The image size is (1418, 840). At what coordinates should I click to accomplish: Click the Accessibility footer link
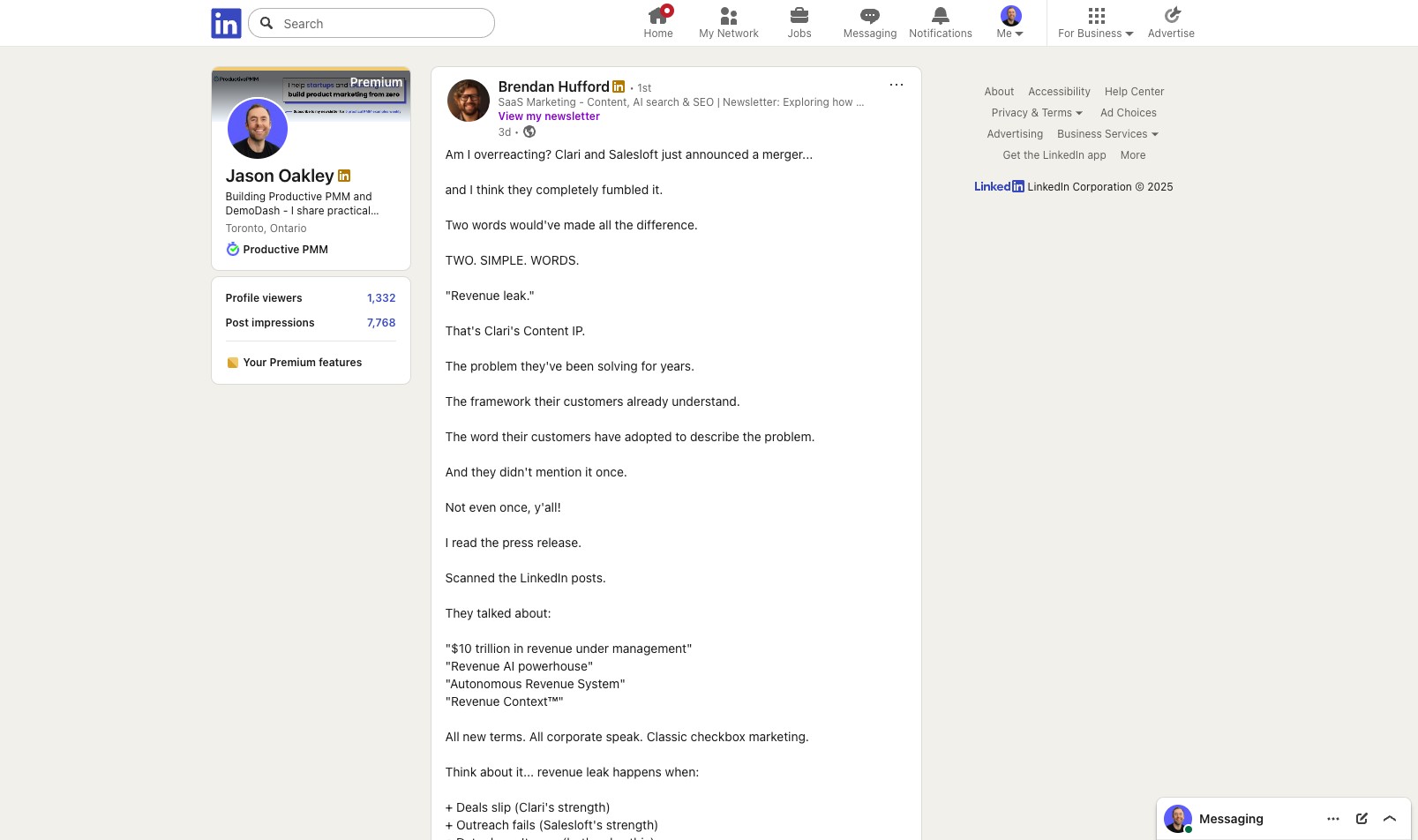tap(1059, 92)
